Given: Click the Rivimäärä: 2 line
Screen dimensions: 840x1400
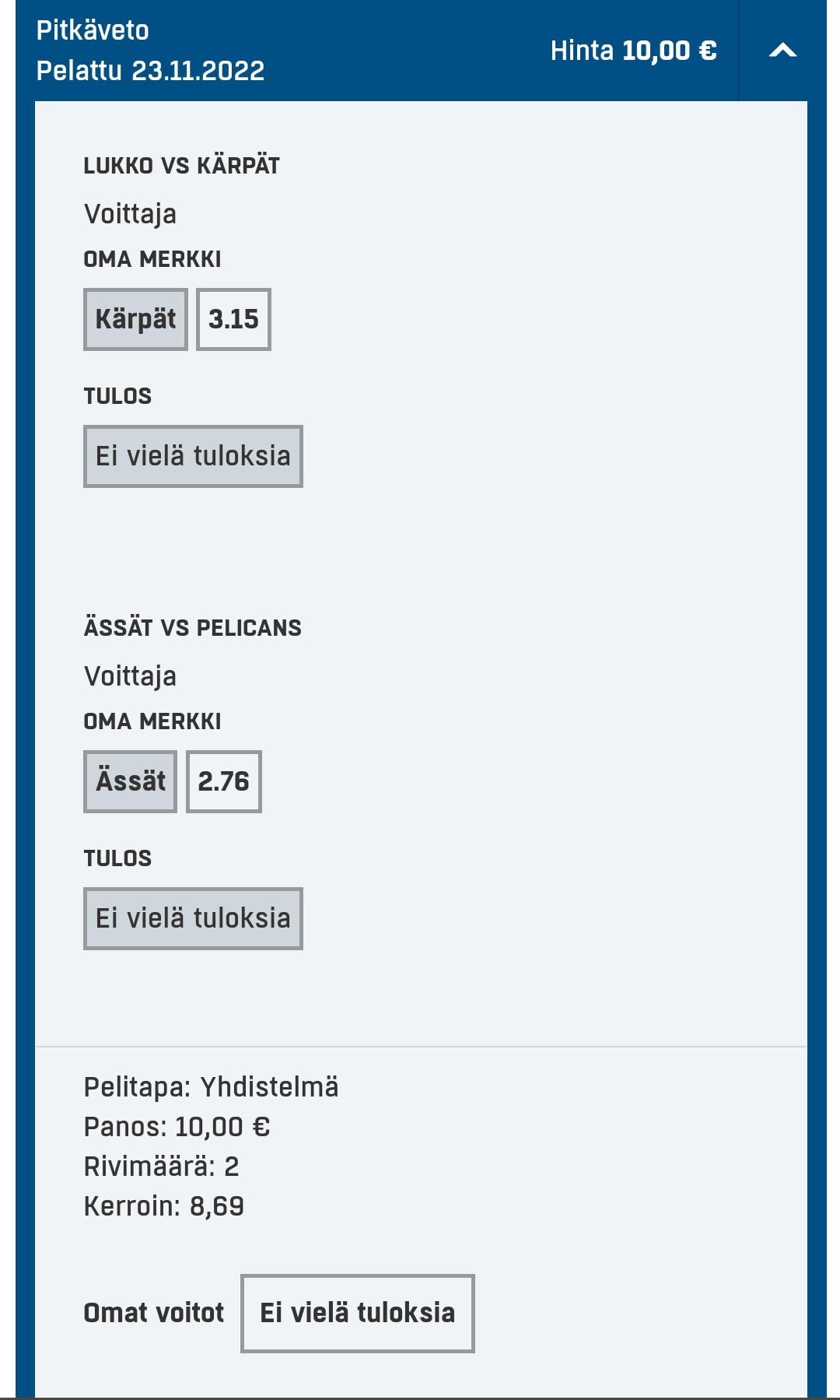Looking at the screenshot, I should pos(161,1167).
